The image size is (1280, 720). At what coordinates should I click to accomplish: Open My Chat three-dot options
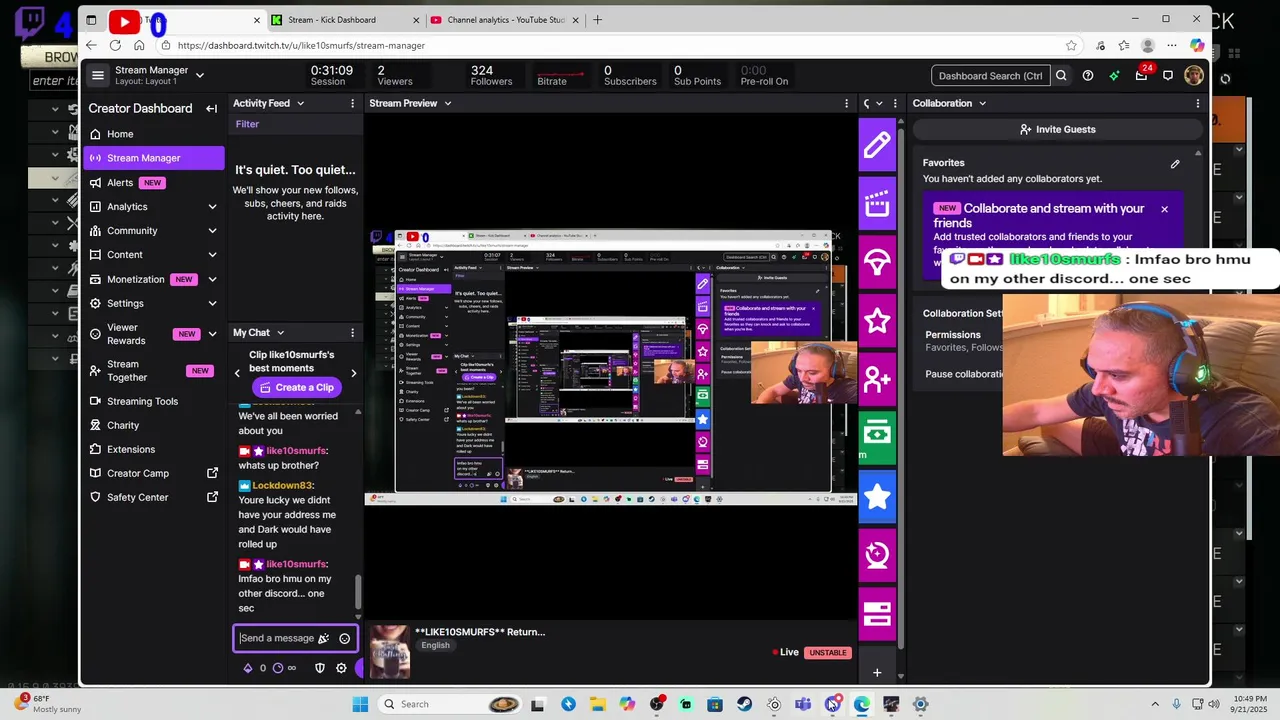pyautogui.click(x=352, y=332)
